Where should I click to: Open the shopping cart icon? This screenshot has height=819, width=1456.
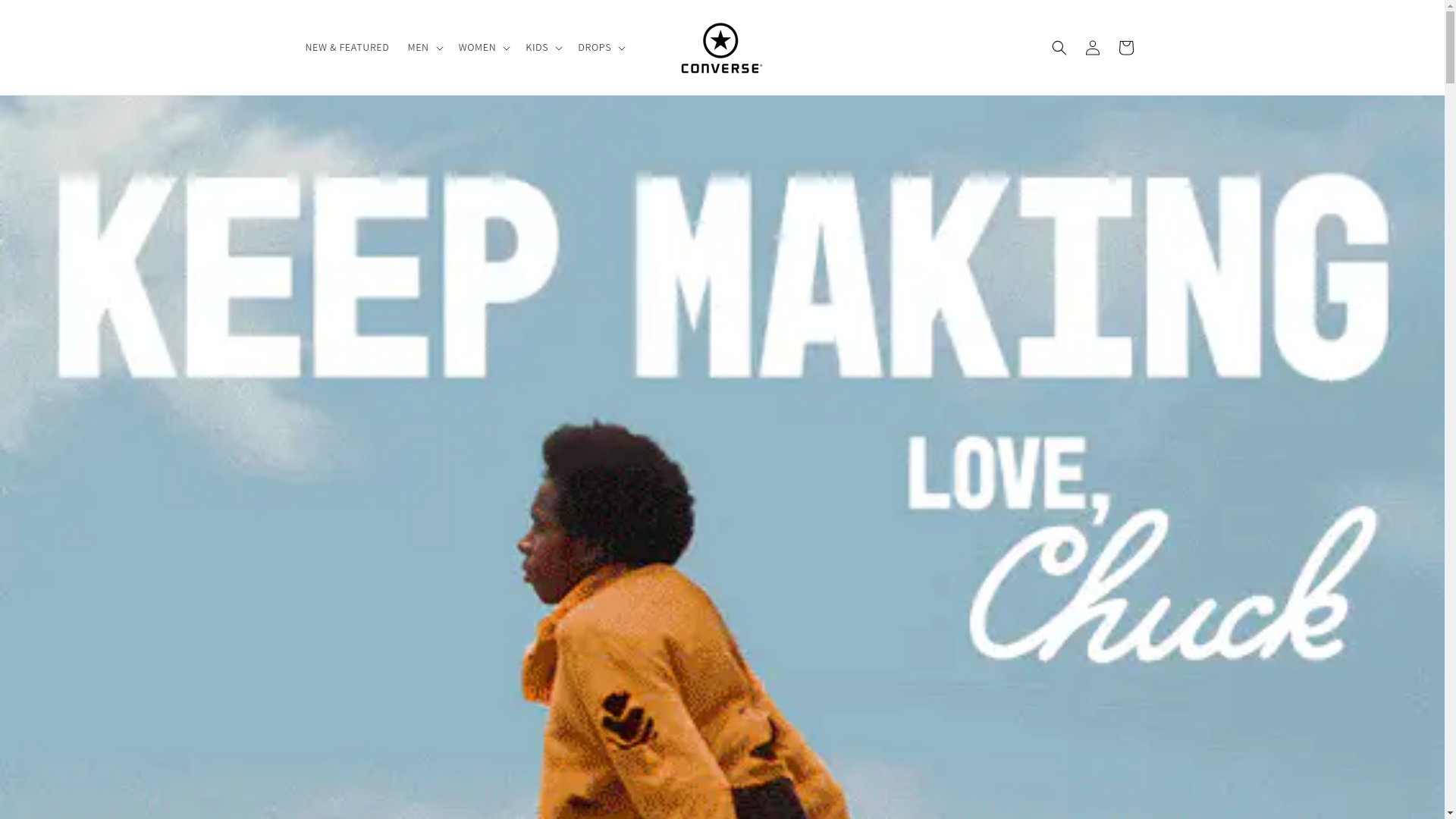click(1125, 48)
